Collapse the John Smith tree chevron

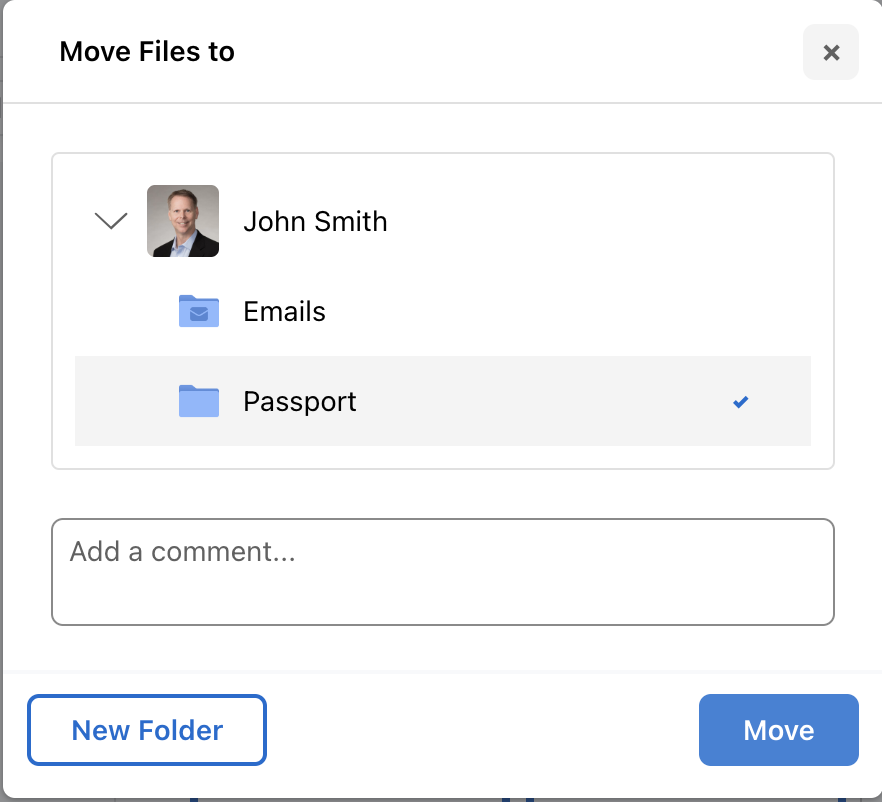pos(111,220)
